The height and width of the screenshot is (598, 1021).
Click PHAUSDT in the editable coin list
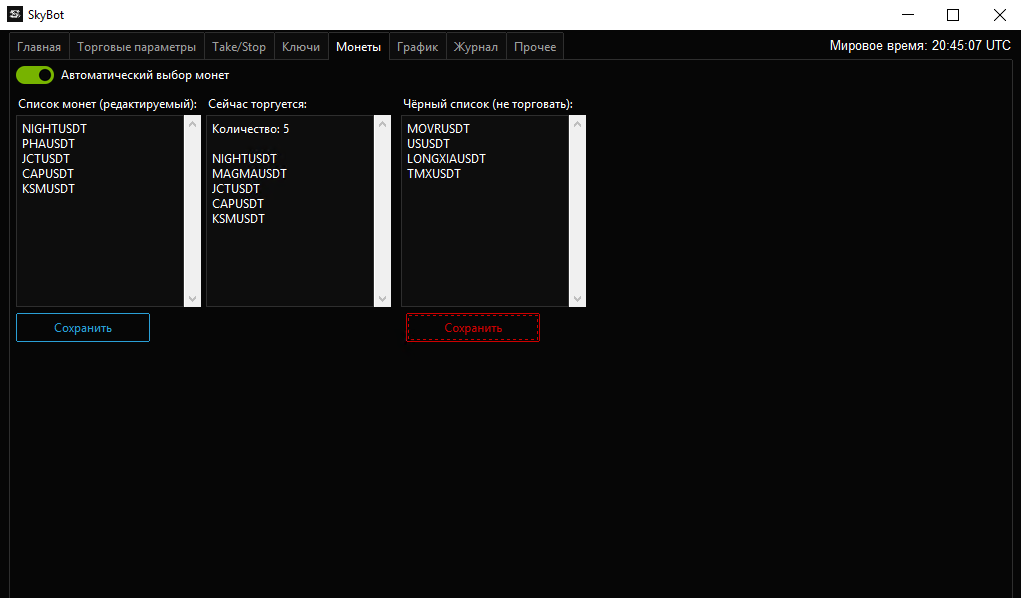pos(48,144)
